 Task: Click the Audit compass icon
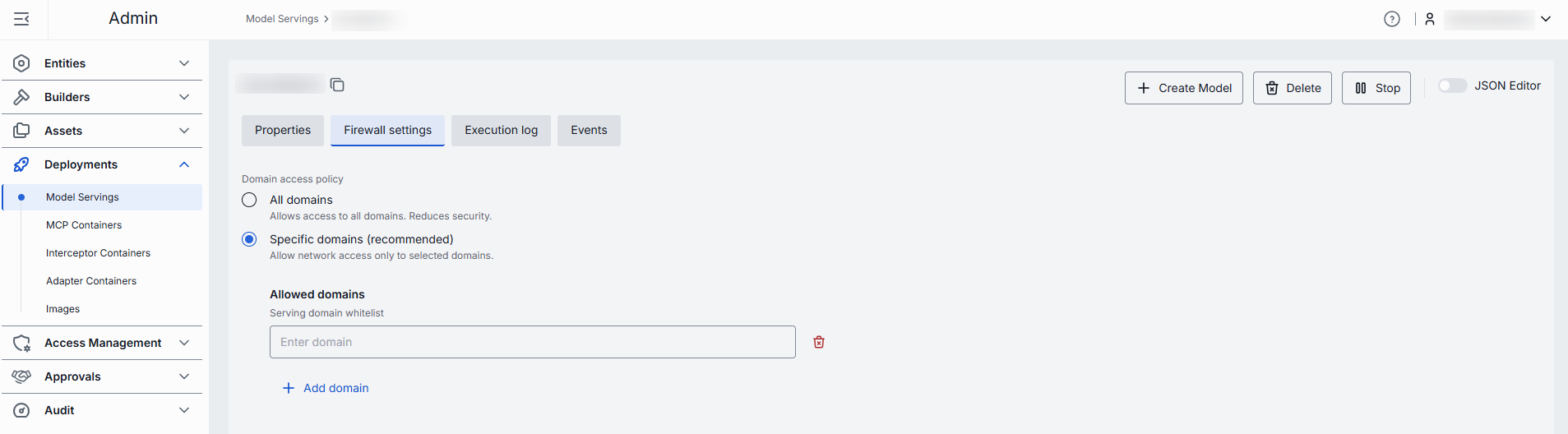tap(21, 410)
